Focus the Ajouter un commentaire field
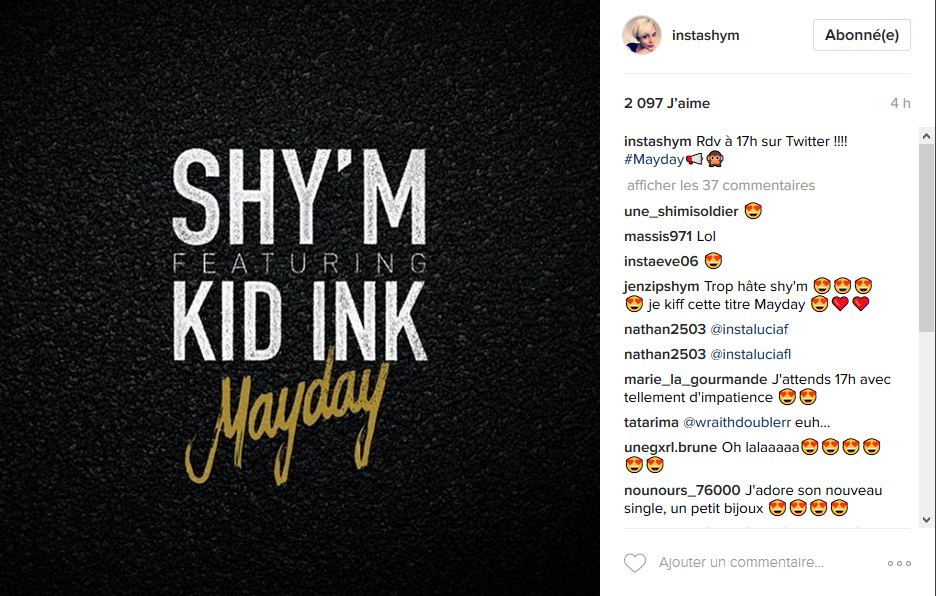936x596 pixels. (x=741, y=563)
